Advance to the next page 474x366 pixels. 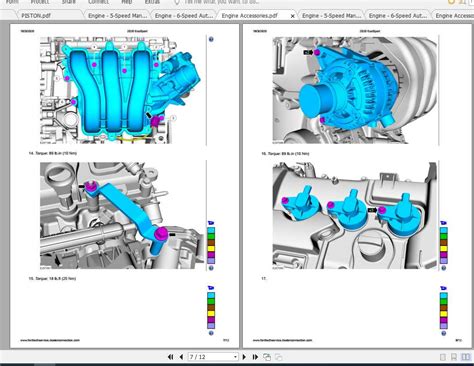pos(244,357)
